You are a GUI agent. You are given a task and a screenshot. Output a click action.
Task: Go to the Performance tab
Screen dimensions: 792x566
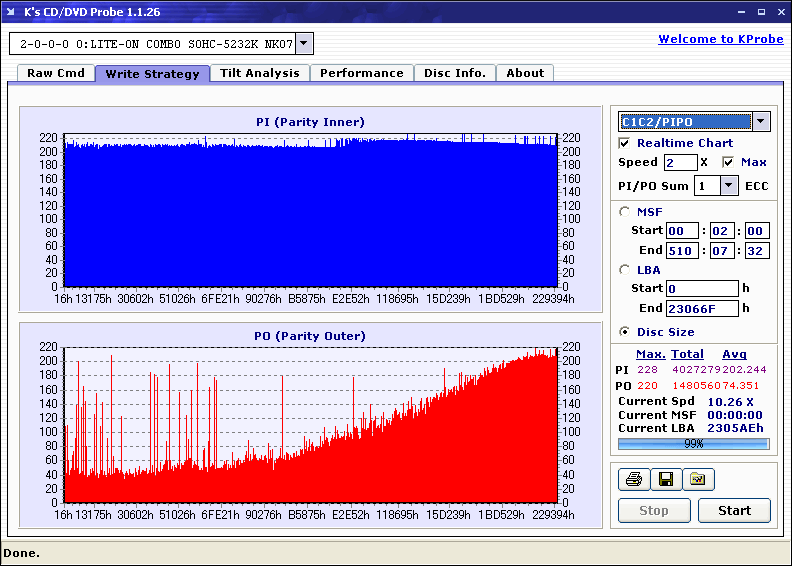362,73
